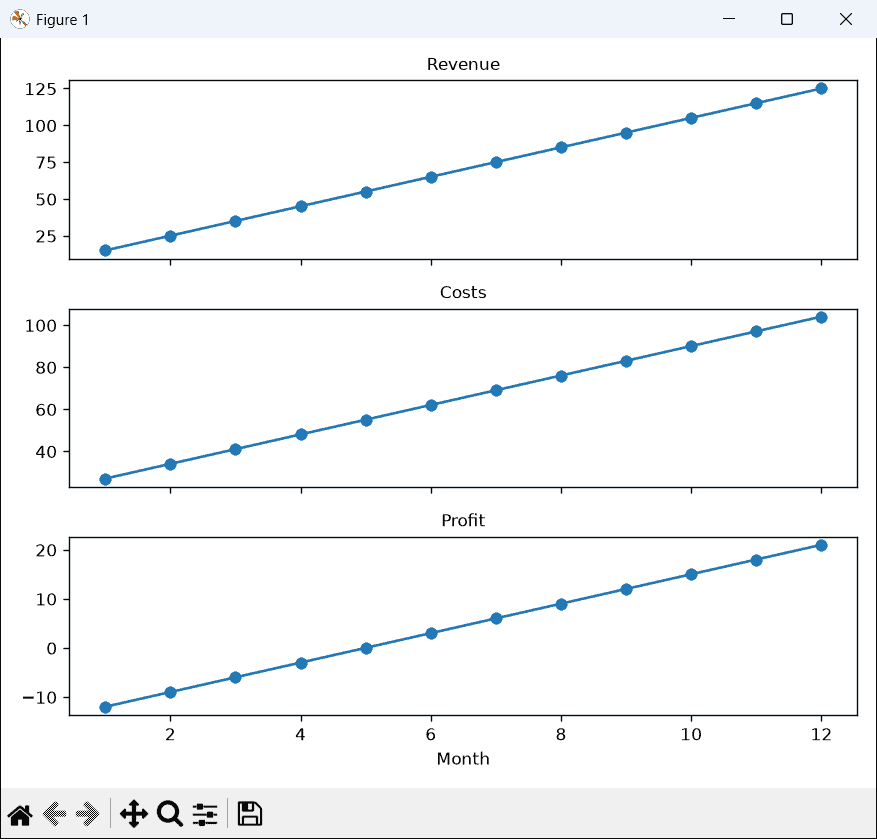Click the Profit y-axis tick label 20

(x=46, y=550)
